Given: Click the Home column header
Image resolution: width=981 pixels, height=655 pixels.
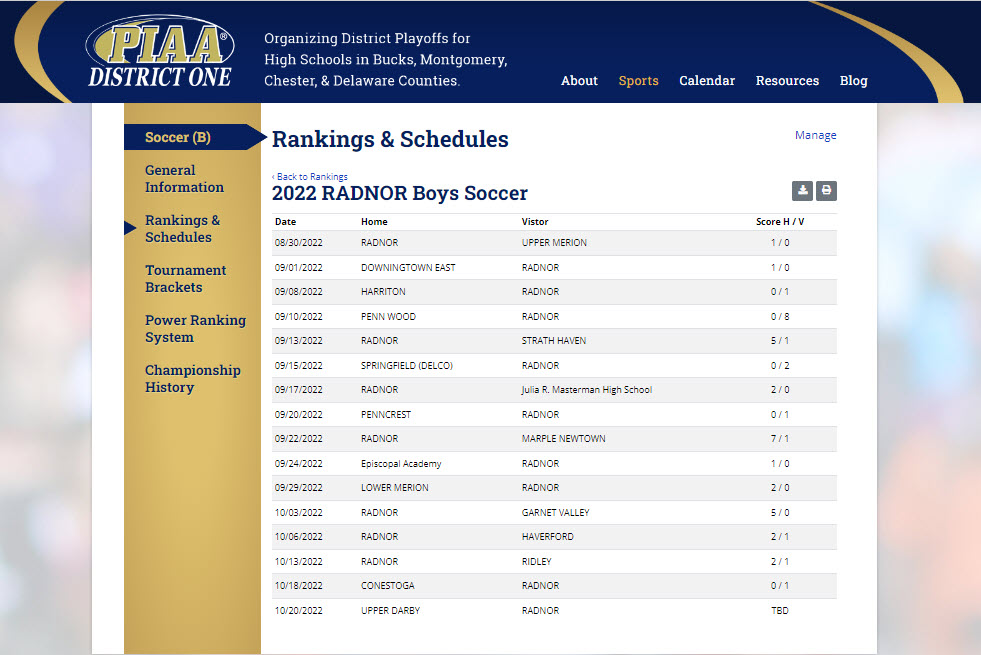Looking at the screenshot, I should 374,221.
